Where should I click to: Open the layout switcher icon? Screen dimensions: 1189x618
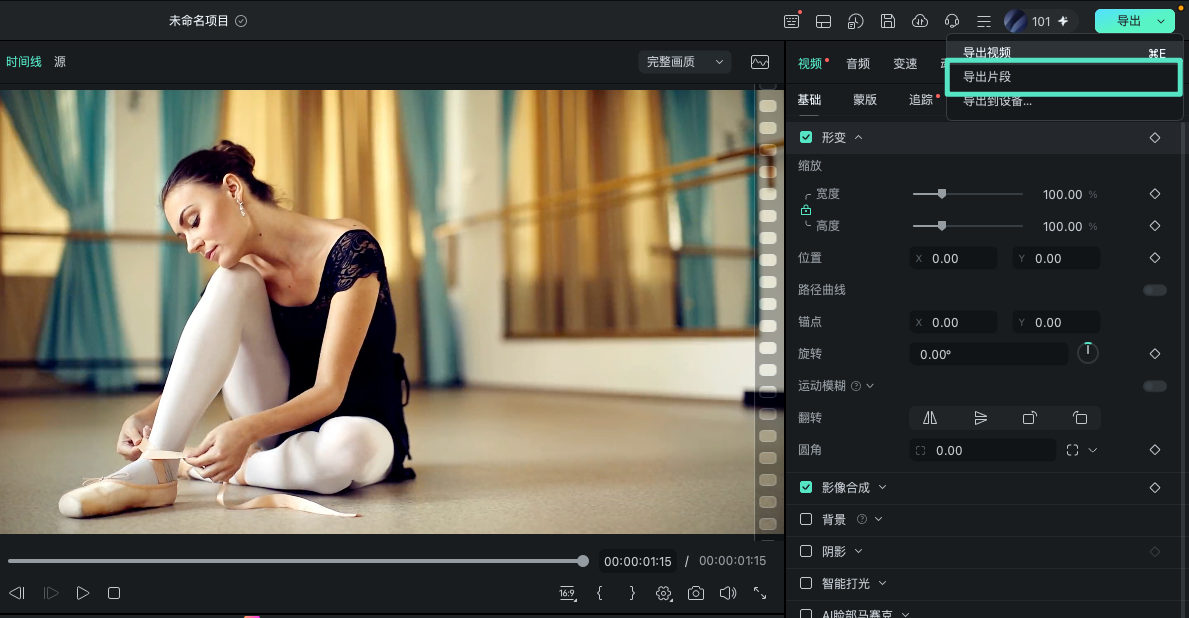(x=824, y=21)
